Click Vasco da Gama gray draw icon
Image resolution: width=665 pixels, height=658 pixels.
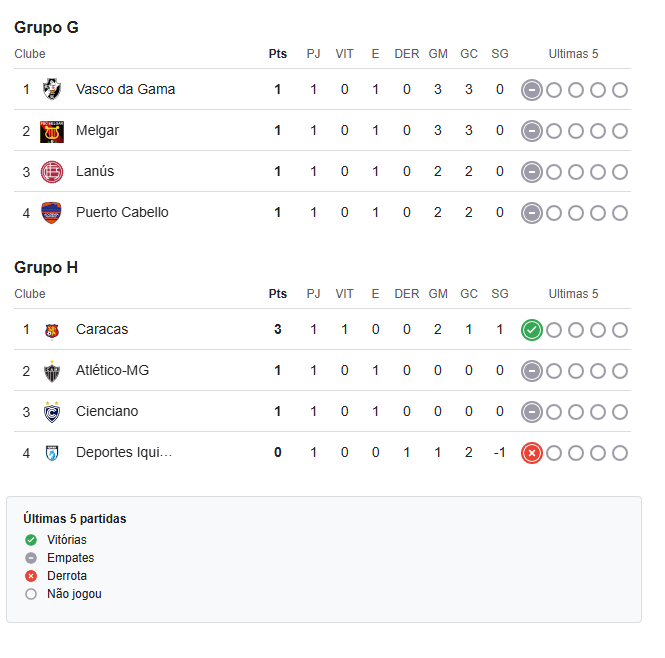tap(531, 90)
